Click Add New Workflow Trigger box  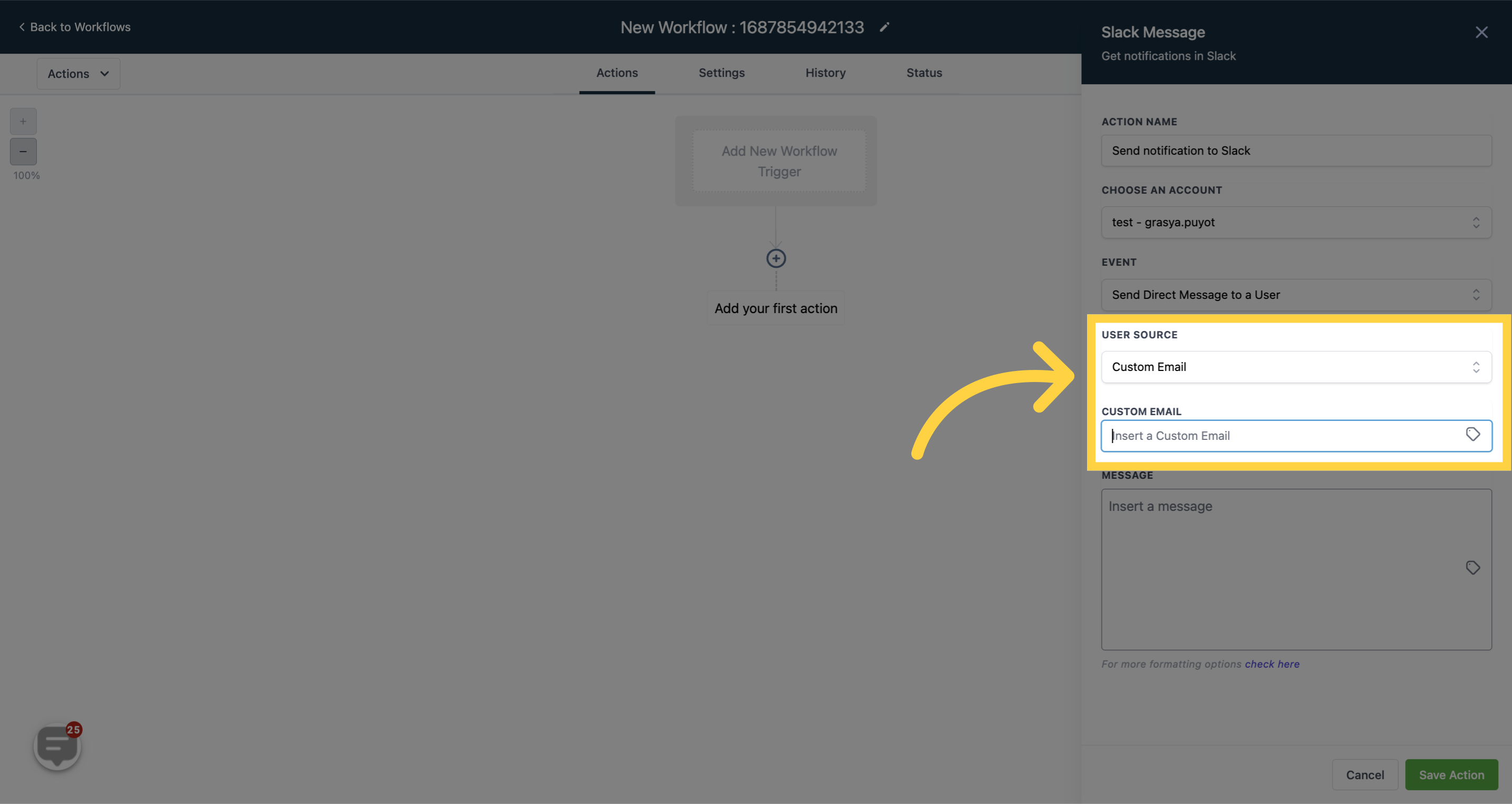click(x=779, y=161)
